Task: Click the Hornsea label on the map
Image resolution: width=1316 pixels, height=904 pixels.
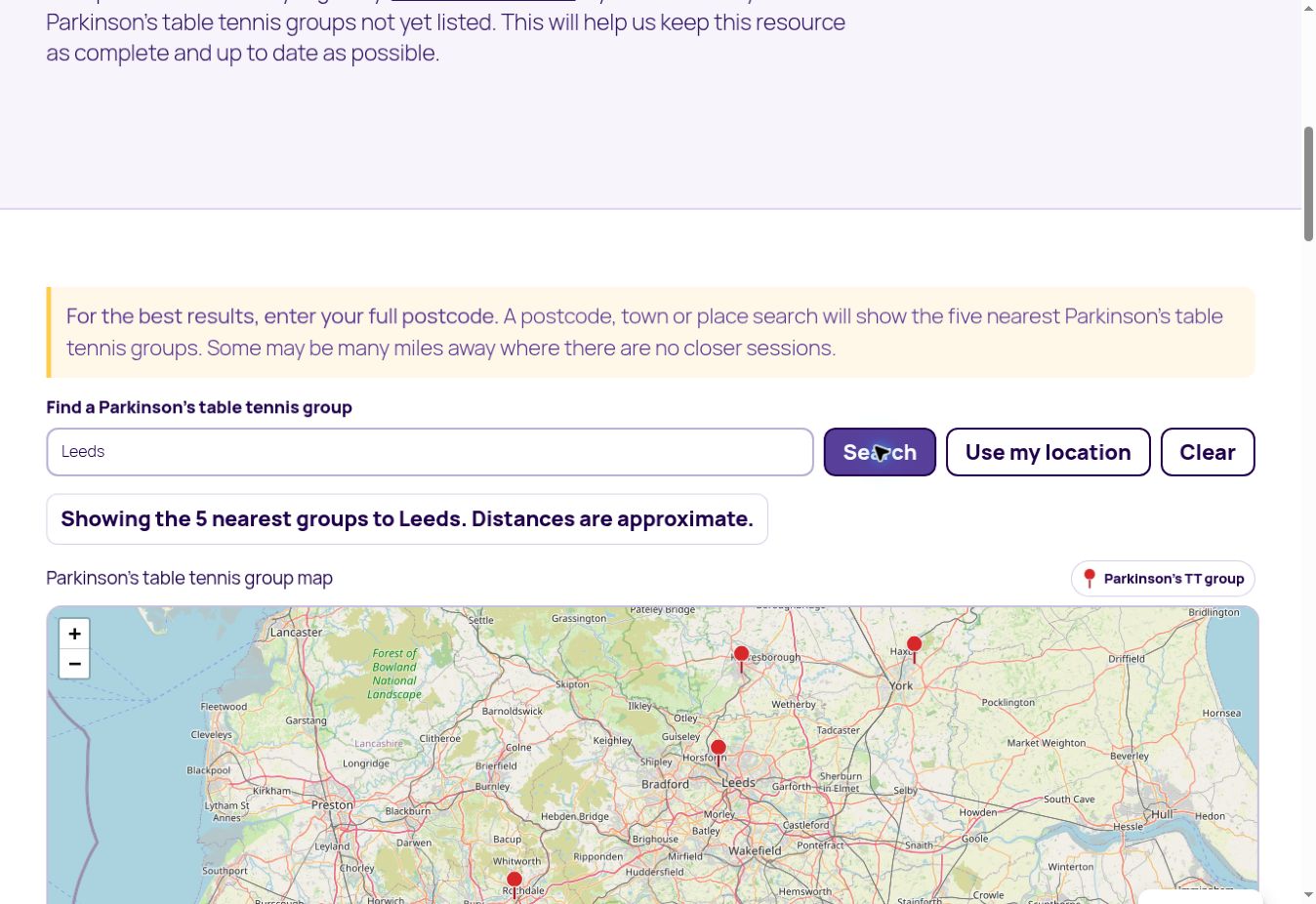Action: click(x=1222, y=713)
